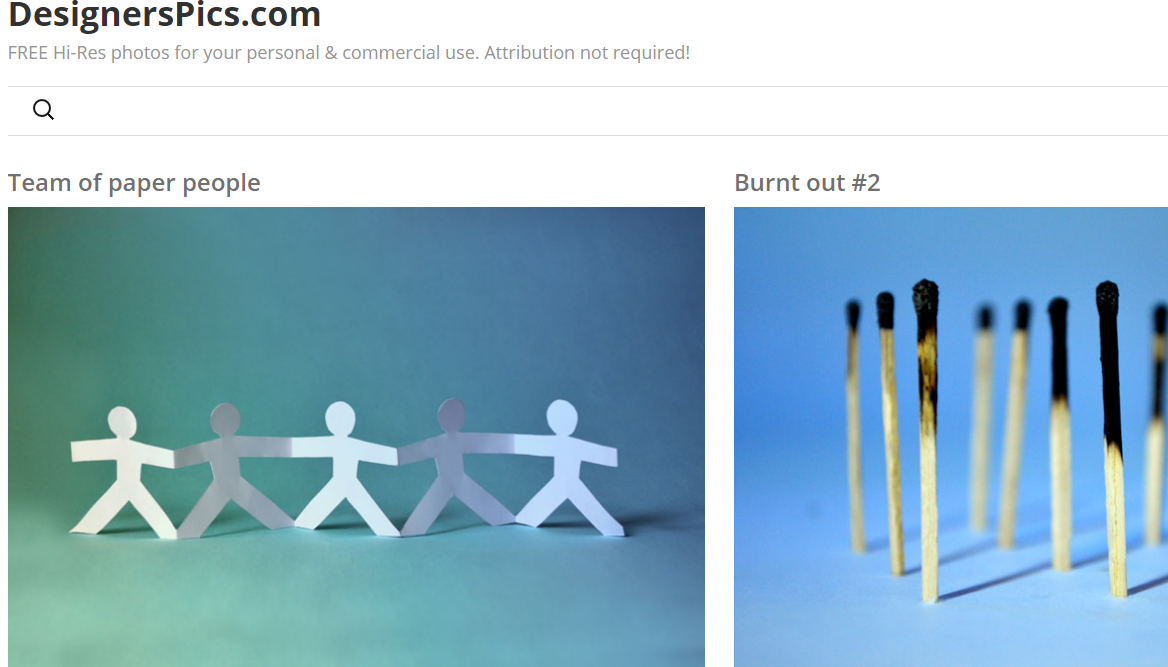Click the sharp burnt match left of the blurred pair
This screenshot has width=1168, height=667.
(x=927, y=440)
